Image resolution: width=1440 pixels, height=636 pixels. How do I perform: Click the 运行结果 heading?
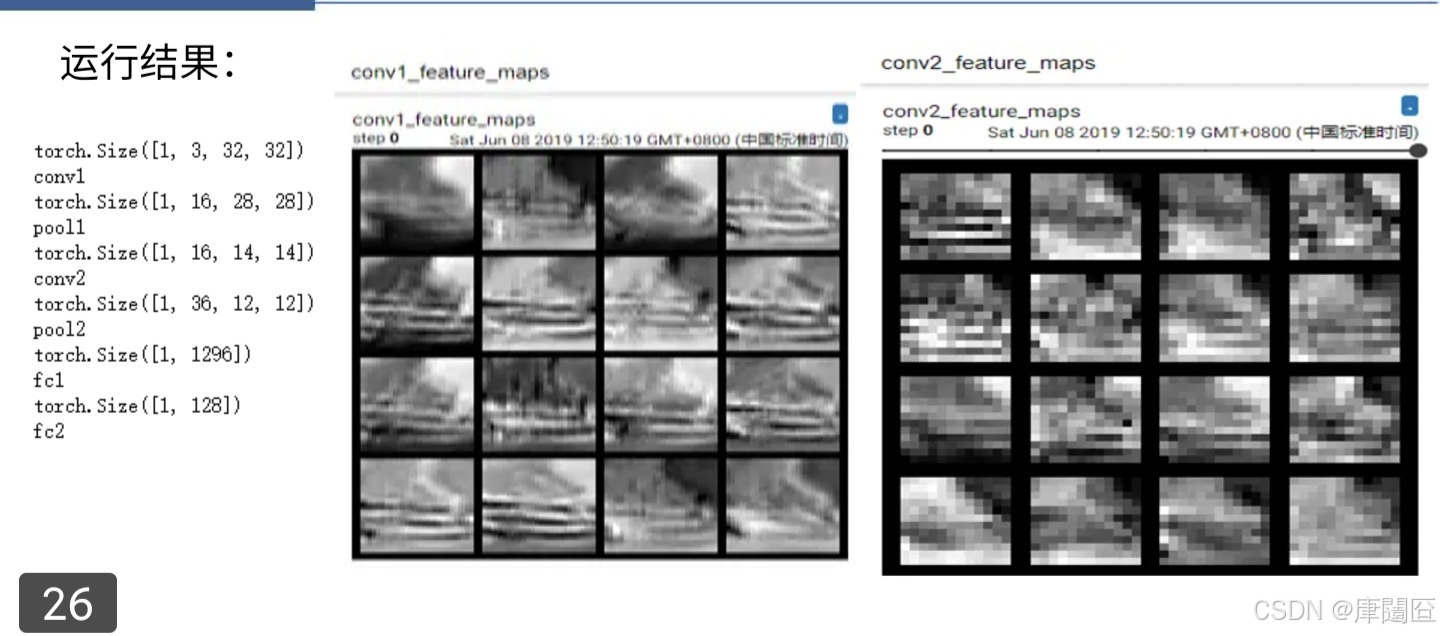click(x=148, y=64)
